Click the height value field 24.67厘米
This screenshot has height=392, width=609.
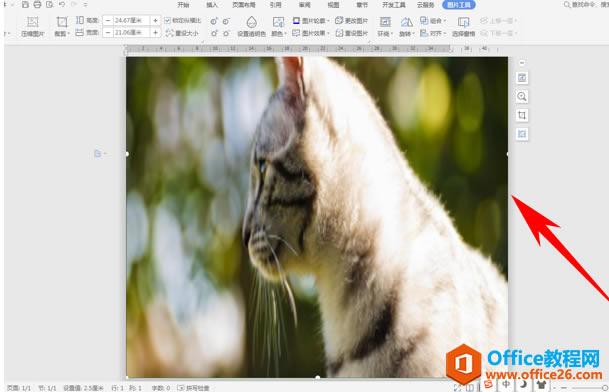(131, 20)
